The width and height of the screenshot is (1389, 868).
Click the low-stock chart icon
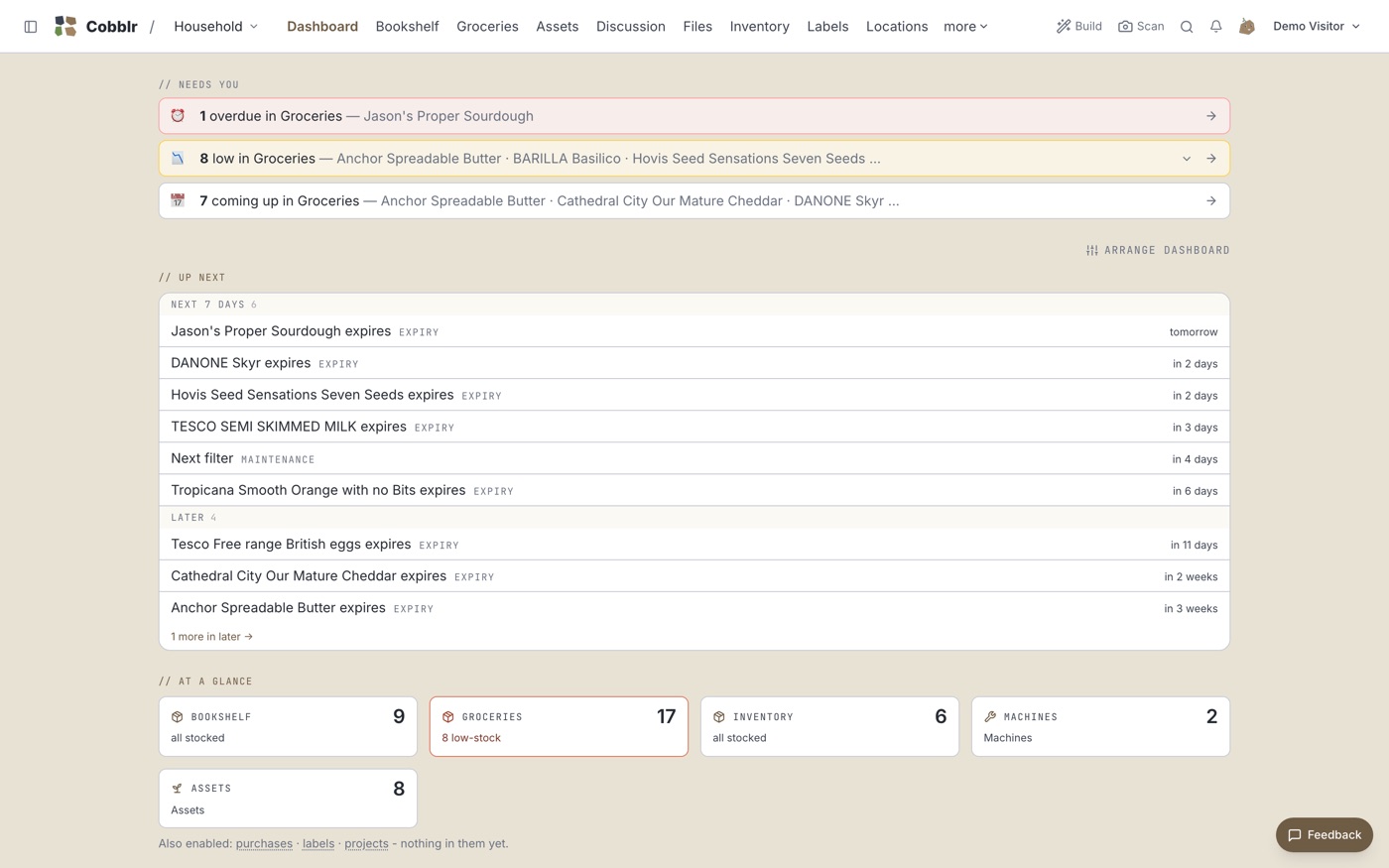178,159
